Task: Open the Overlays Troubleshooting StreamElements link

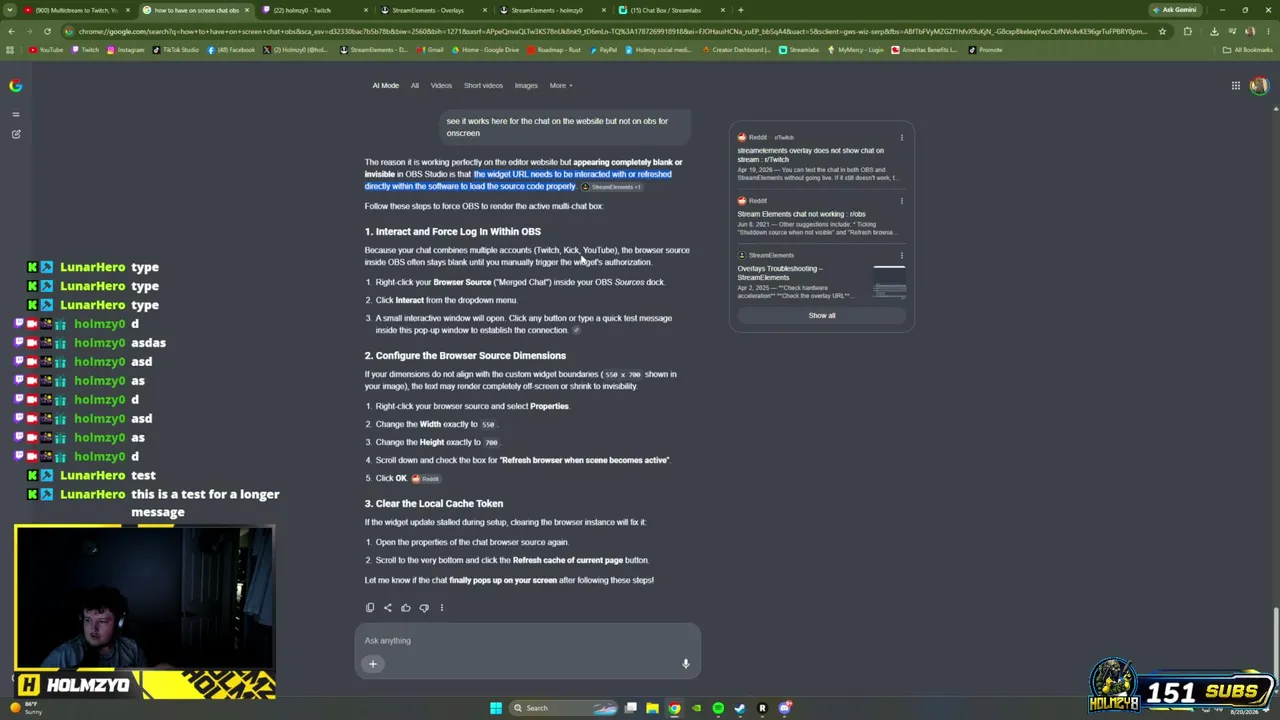Action: 780,273
